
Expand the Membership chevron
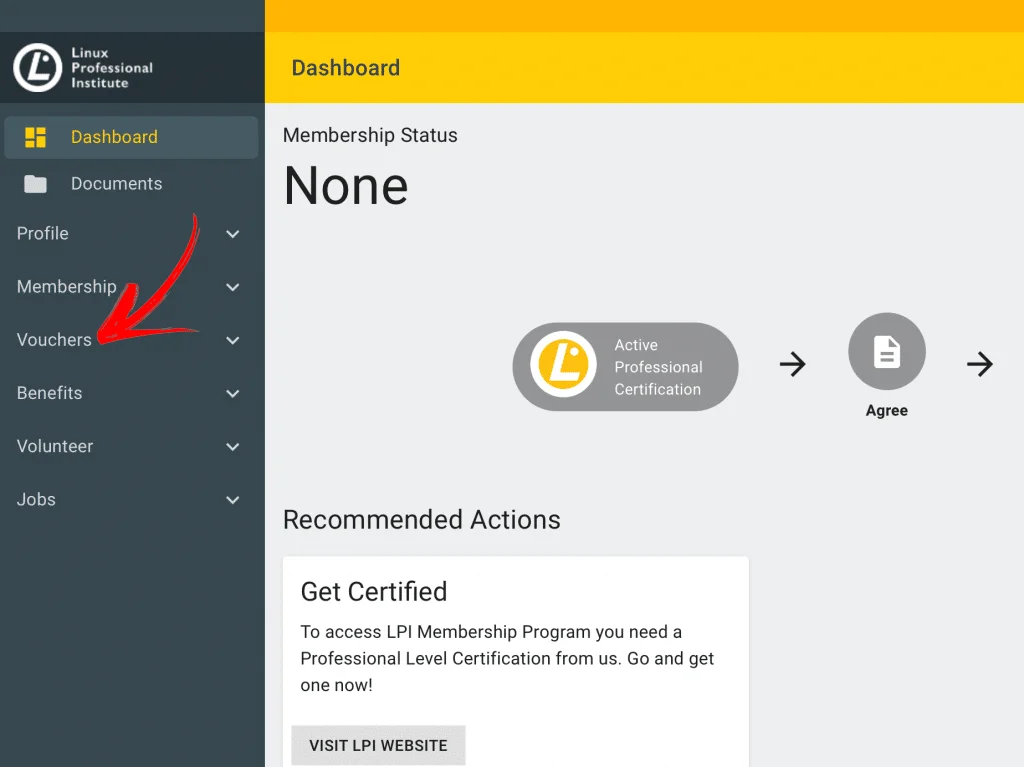(x=233, y=287)
